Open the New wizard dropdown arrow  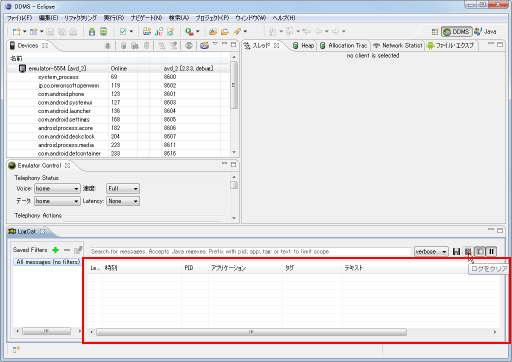[x=25, y=32]
